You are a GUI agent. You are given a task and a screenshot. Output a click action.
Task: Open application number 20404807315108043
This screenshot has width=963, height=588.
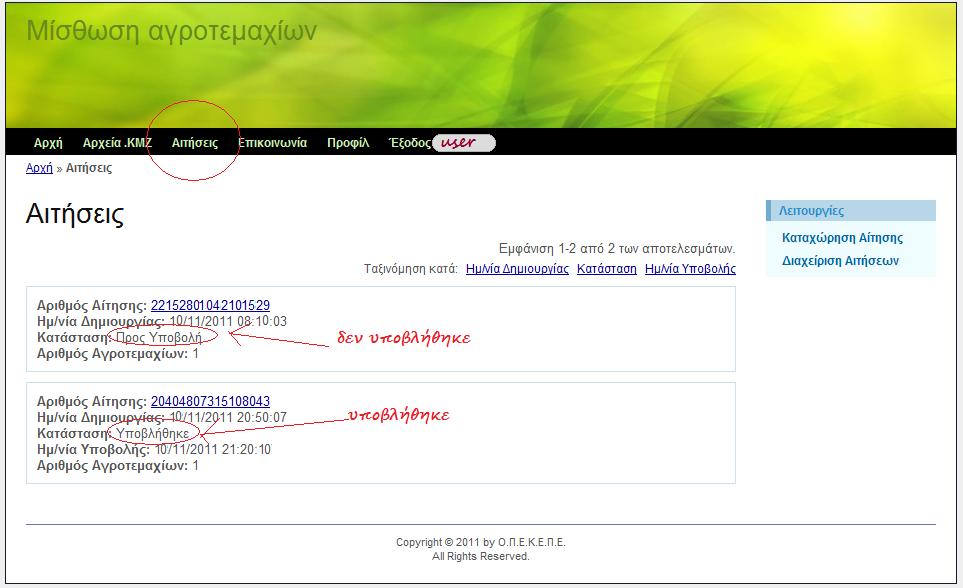pyautogui.click(x=210, y=402)
